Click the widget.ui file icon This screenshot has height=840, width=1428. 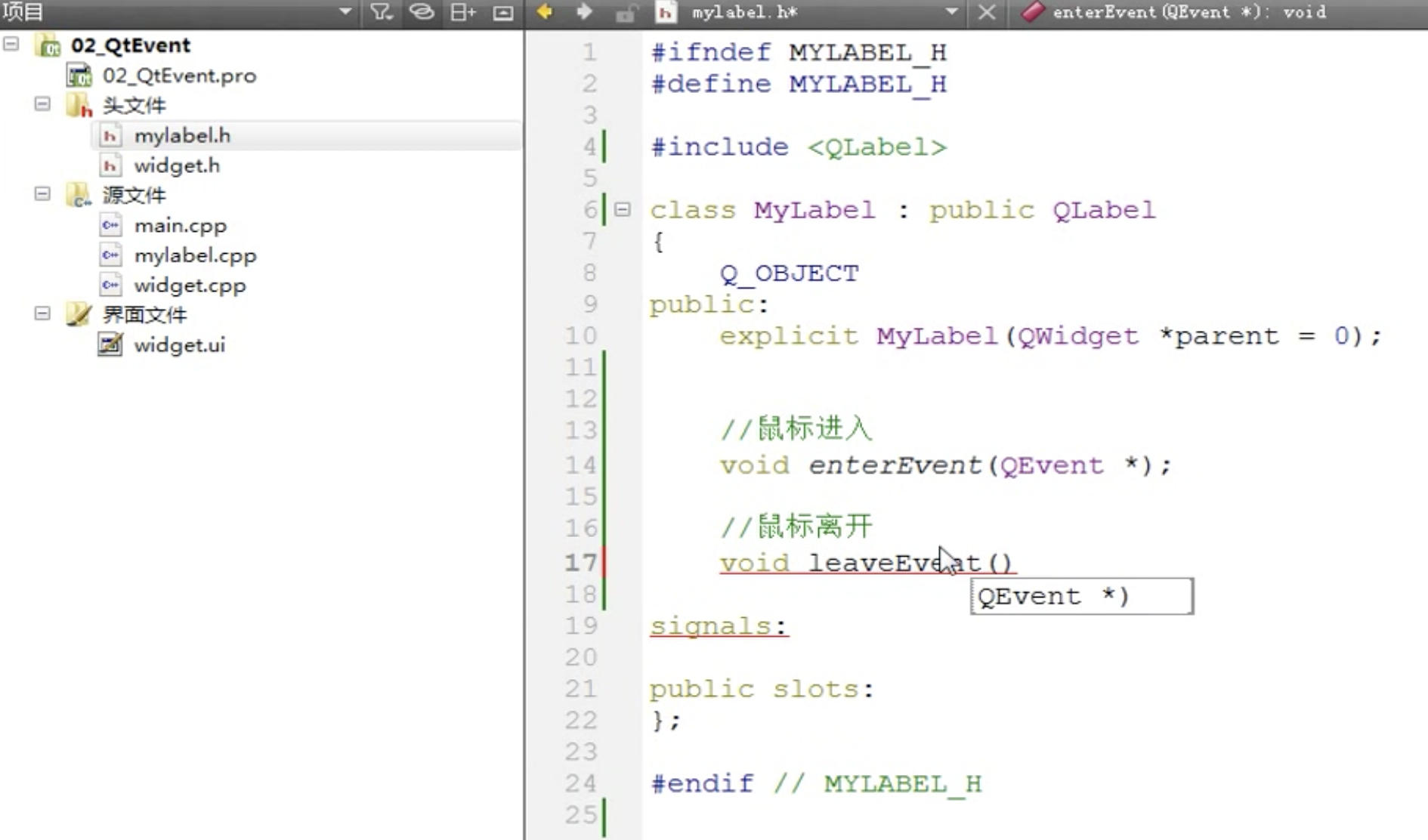coord(110,344)
